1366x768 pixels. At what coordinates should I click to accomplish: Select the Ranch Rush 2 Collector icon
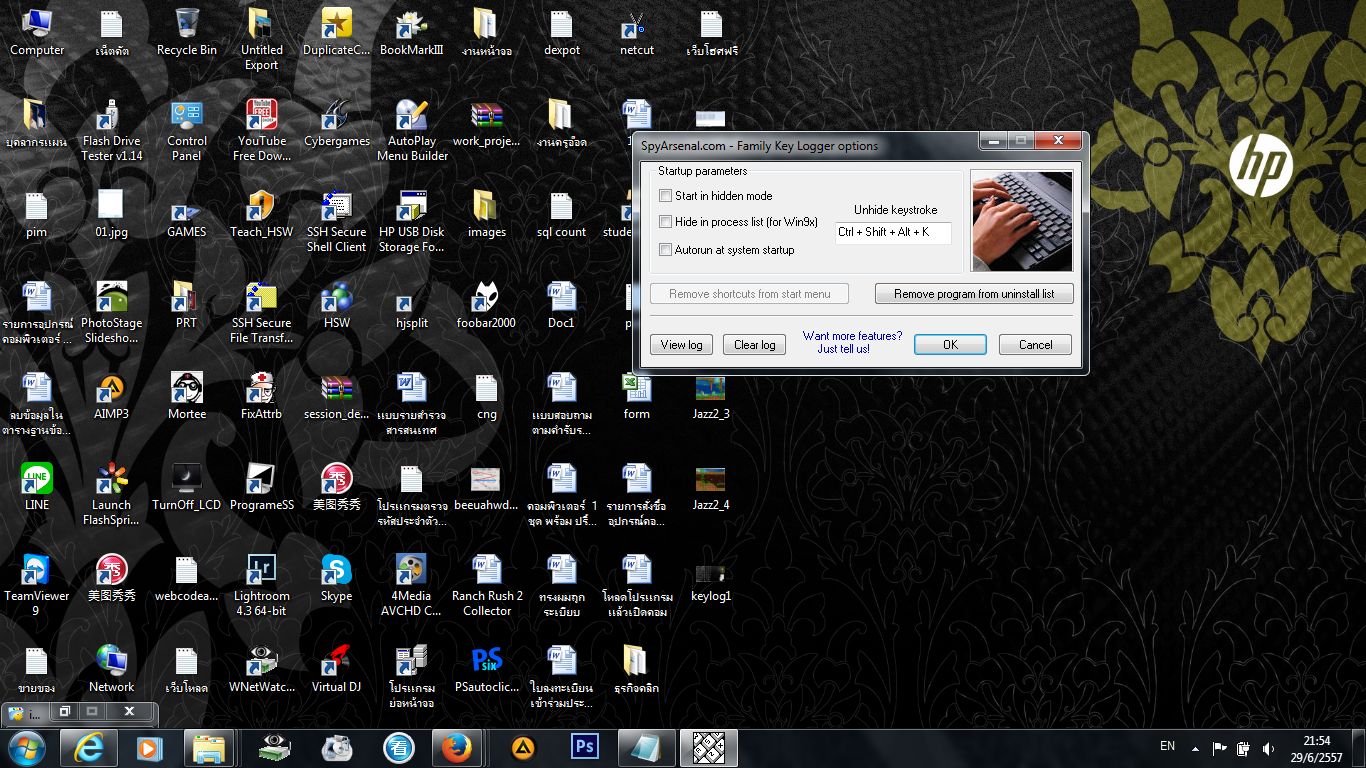click(x=487, y=586)
